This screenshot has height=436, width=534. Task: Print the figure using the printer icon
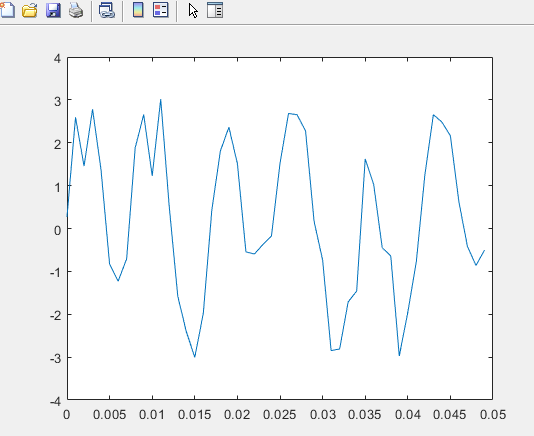coord(76,10)
